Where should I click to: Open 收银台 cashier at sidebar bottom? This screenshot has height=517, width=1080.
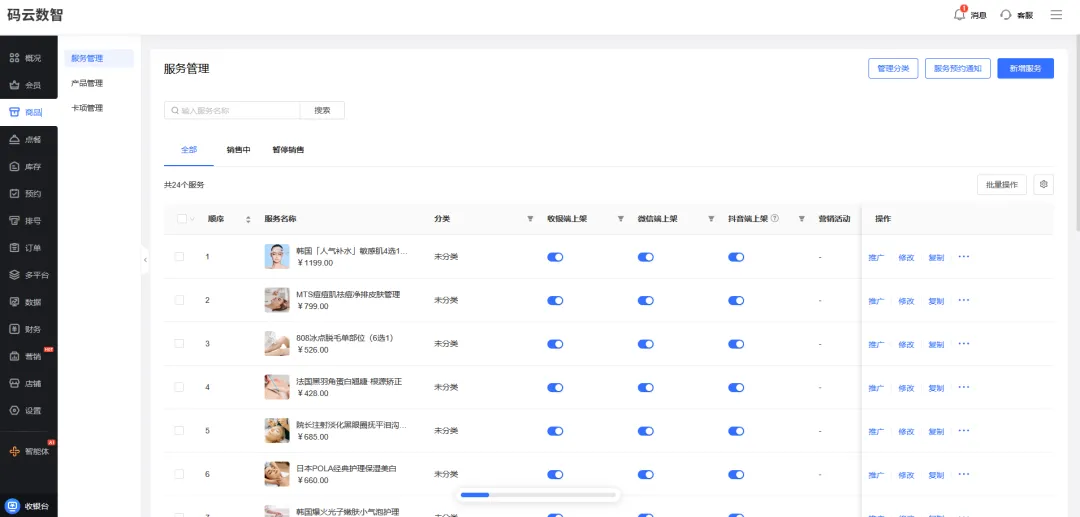point(28,505)
